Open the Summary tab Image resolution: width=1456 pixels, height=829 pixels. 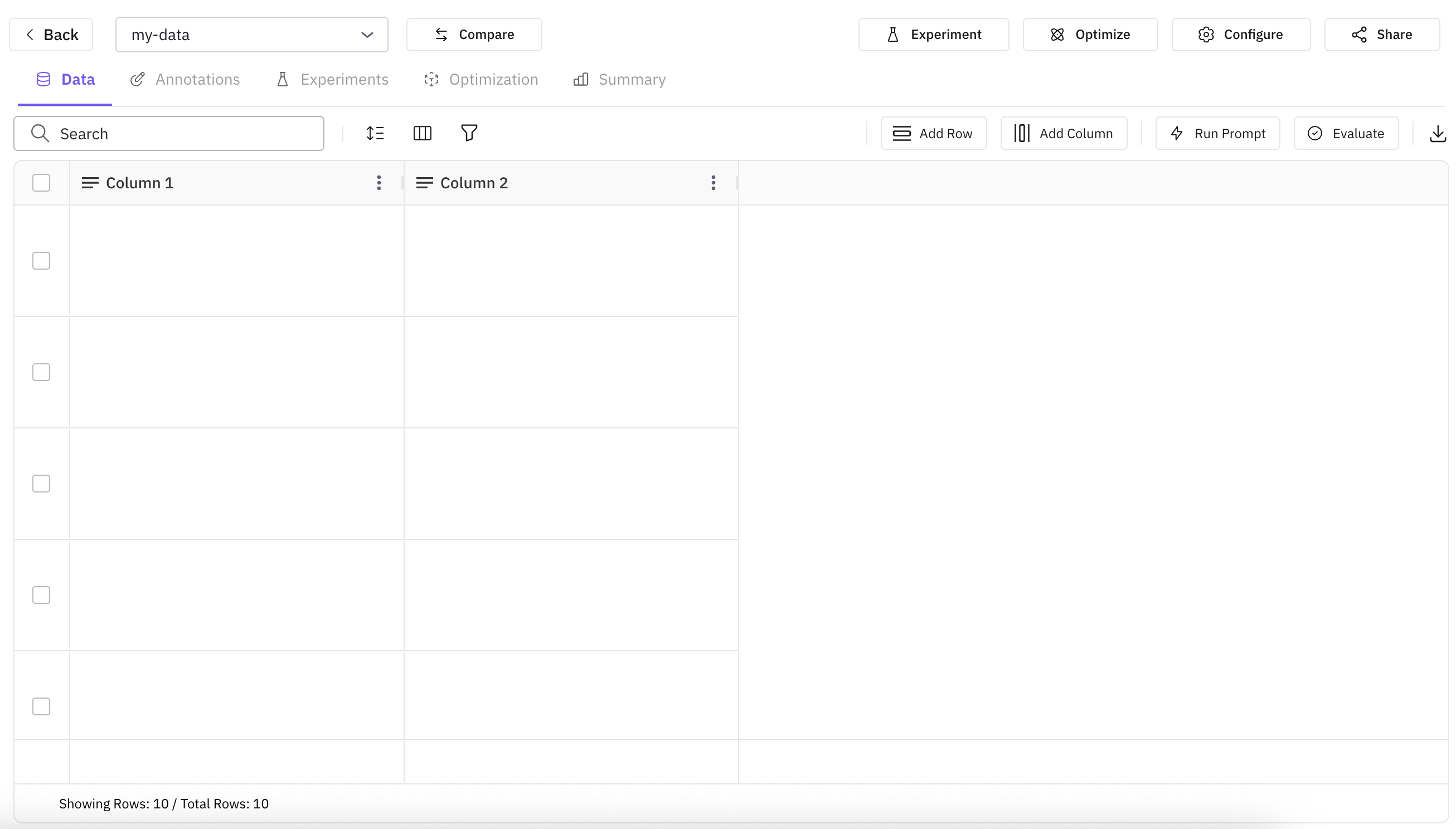pyautogui.click(x=619, y=79)
